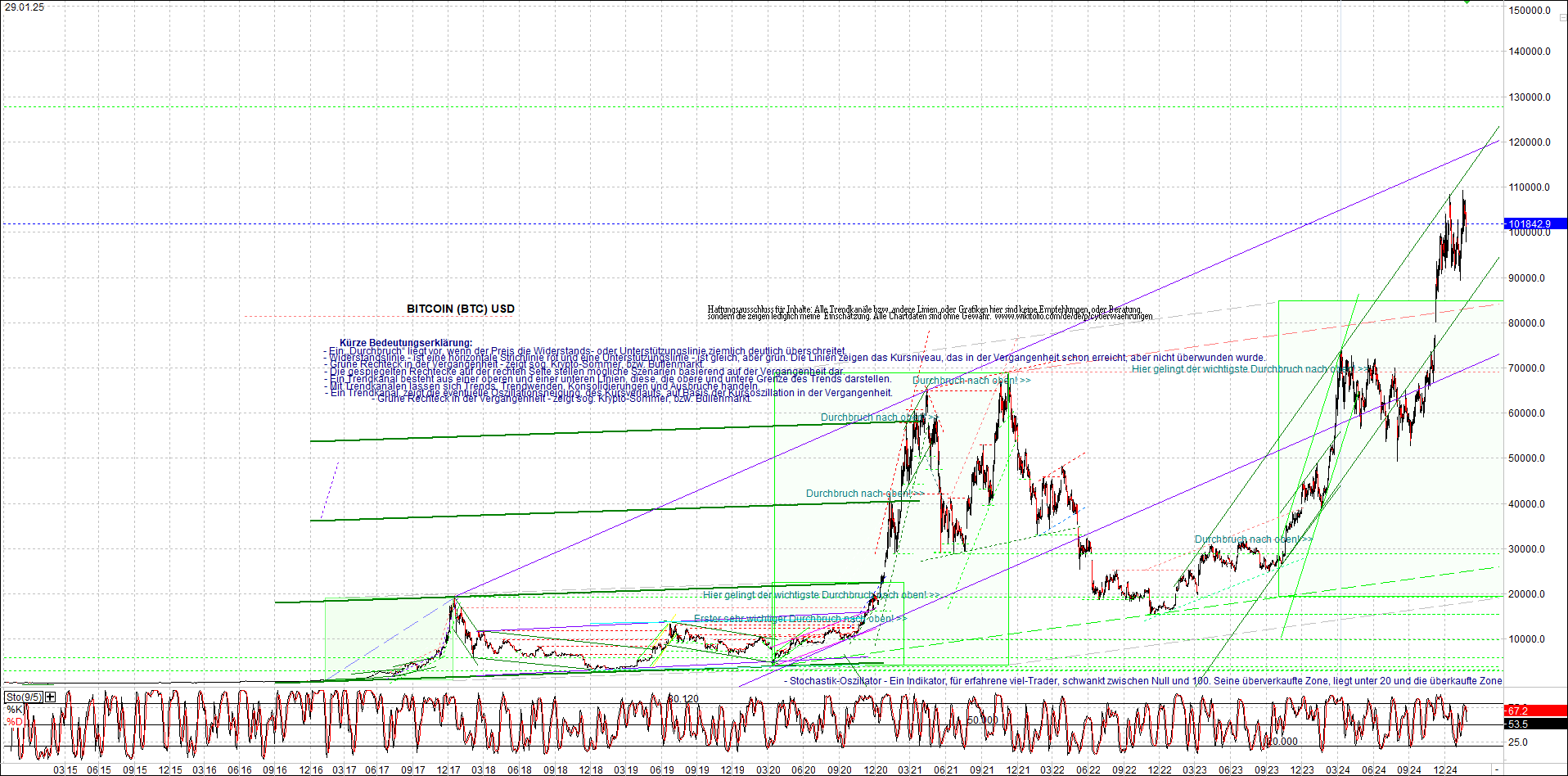Click the 12 15 date axis label
The height and width of the screenshot is (776, 1568).
pyautogui.click(x=170, y=770)
